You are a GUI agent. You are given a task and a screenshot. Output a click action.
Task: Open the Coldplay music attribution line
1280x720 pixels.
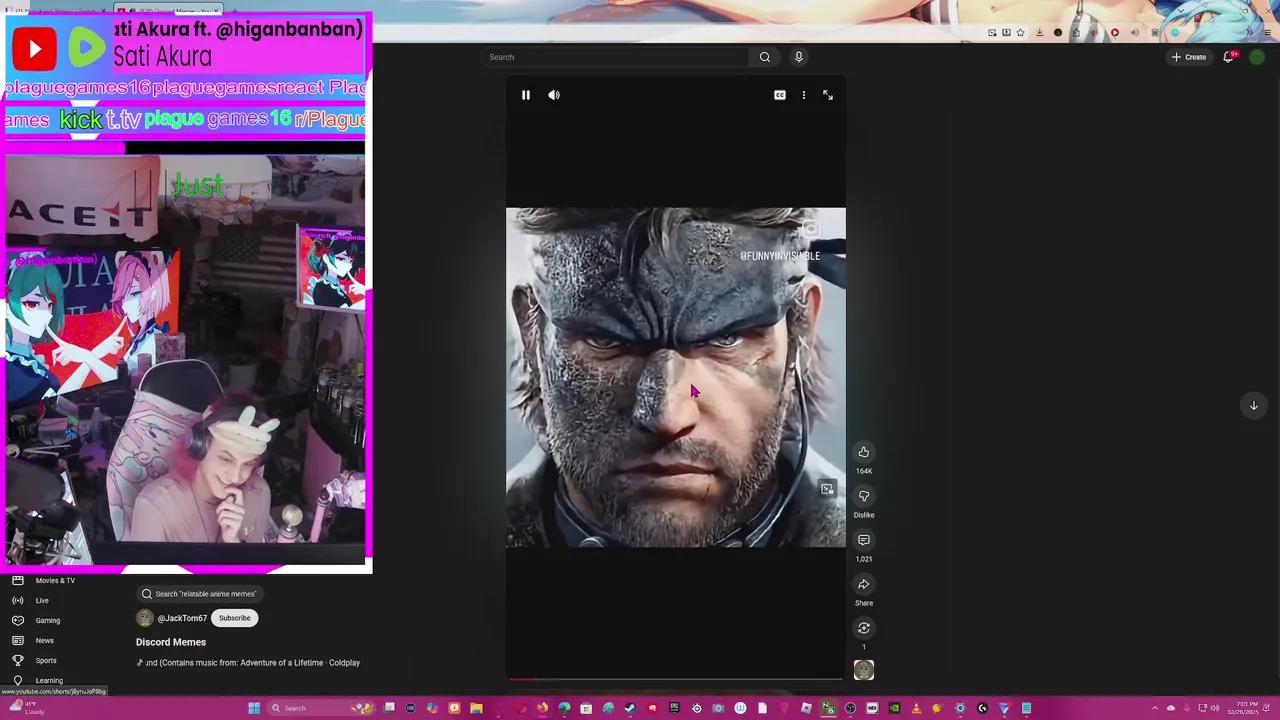(248, 662)
